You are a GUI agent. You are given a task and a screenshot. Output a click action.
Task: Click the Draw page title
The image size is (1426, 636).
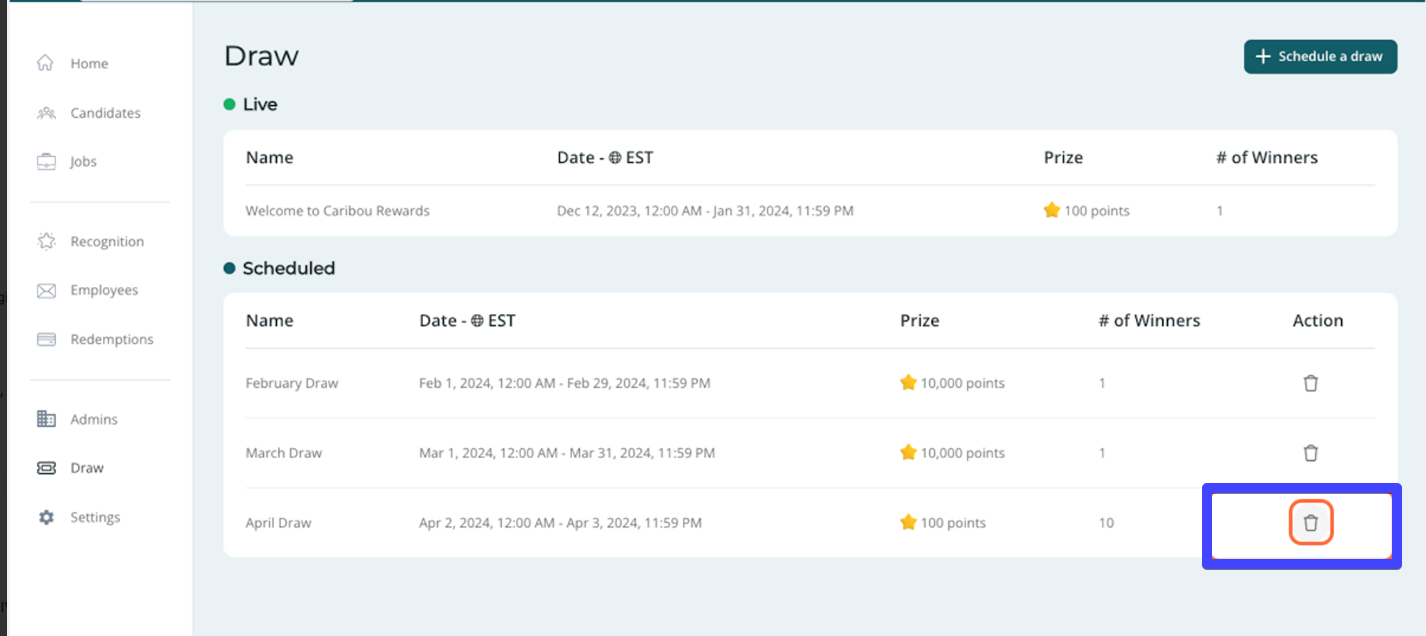tap(261, 56)
